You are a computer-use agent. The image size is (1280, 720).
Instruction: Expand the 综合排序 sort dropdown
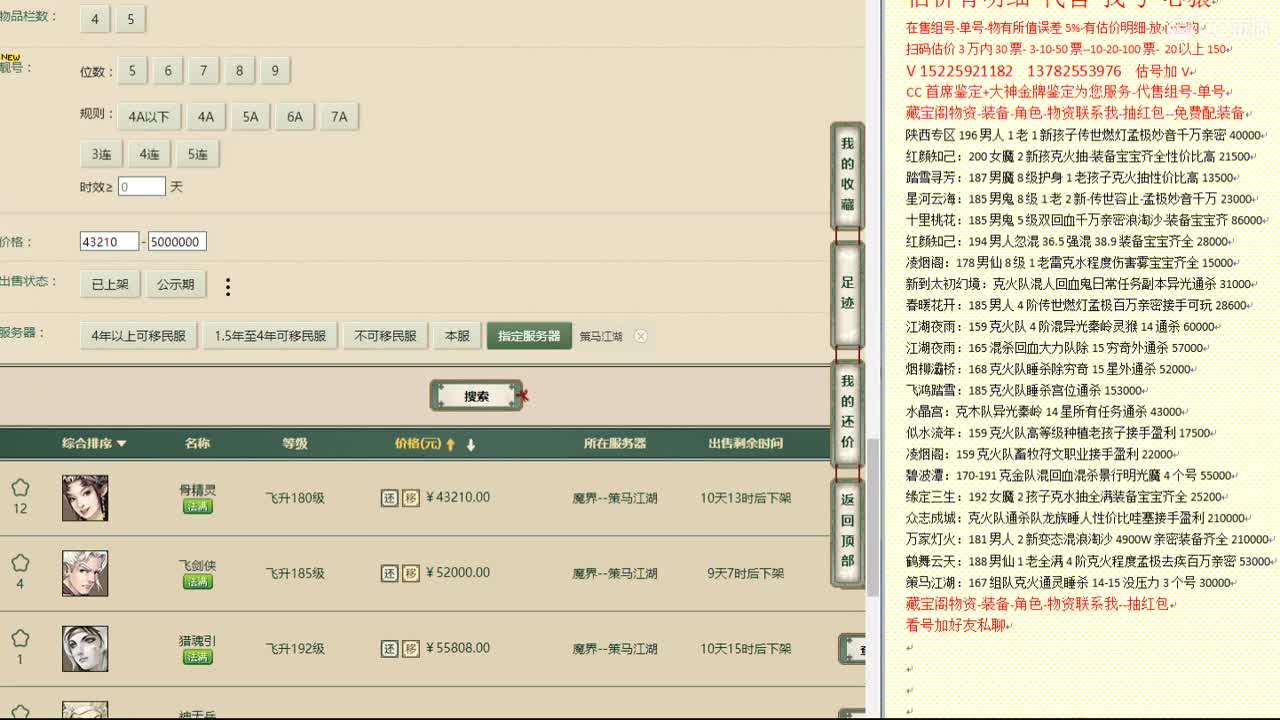94,443
